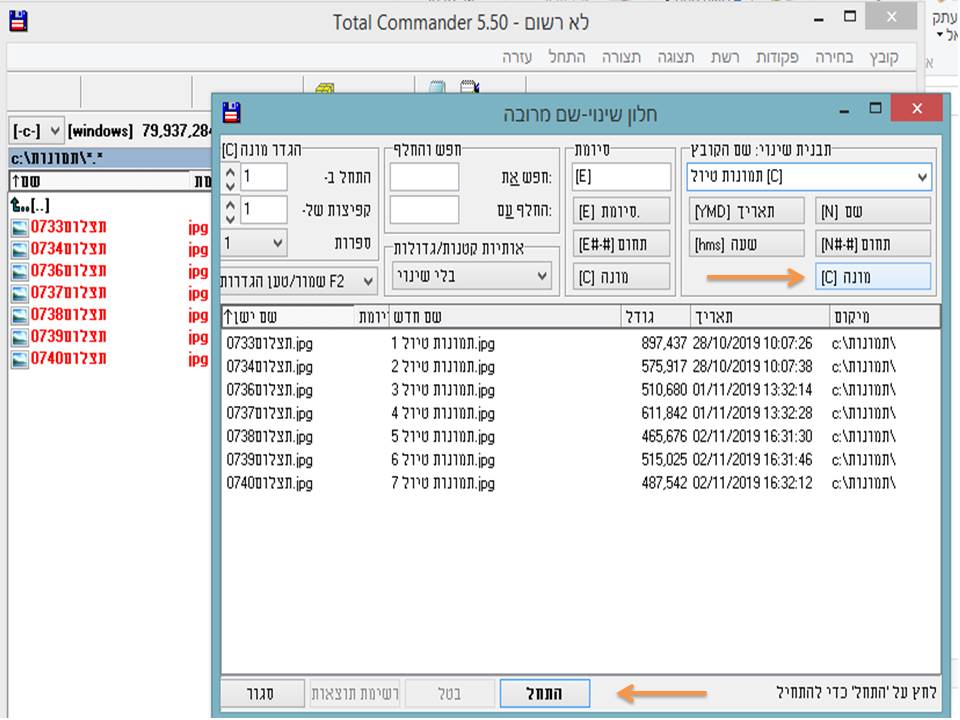Image resolution: width=960 pixels, height=720 pixels.
Task: Open the בחירה menu
Action: [x=834, y=57]
